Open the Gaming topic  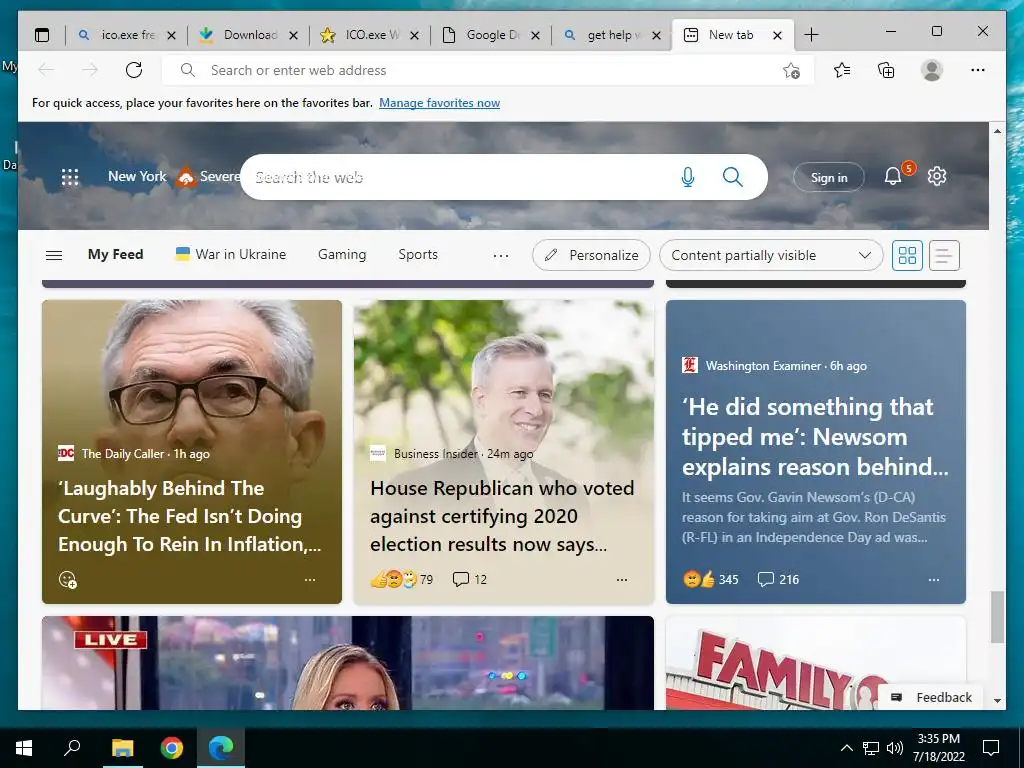tap(342, 255)
